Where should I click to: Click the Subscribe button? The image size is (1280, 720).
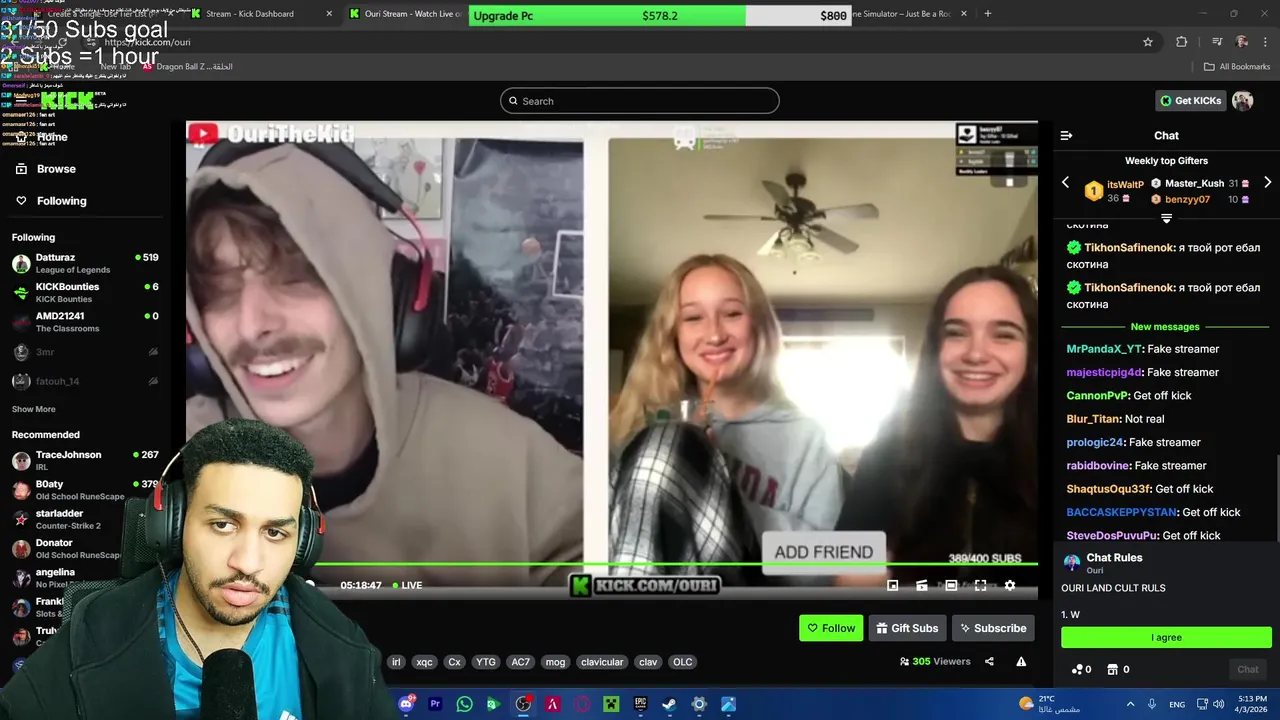[x=993, y=628]
